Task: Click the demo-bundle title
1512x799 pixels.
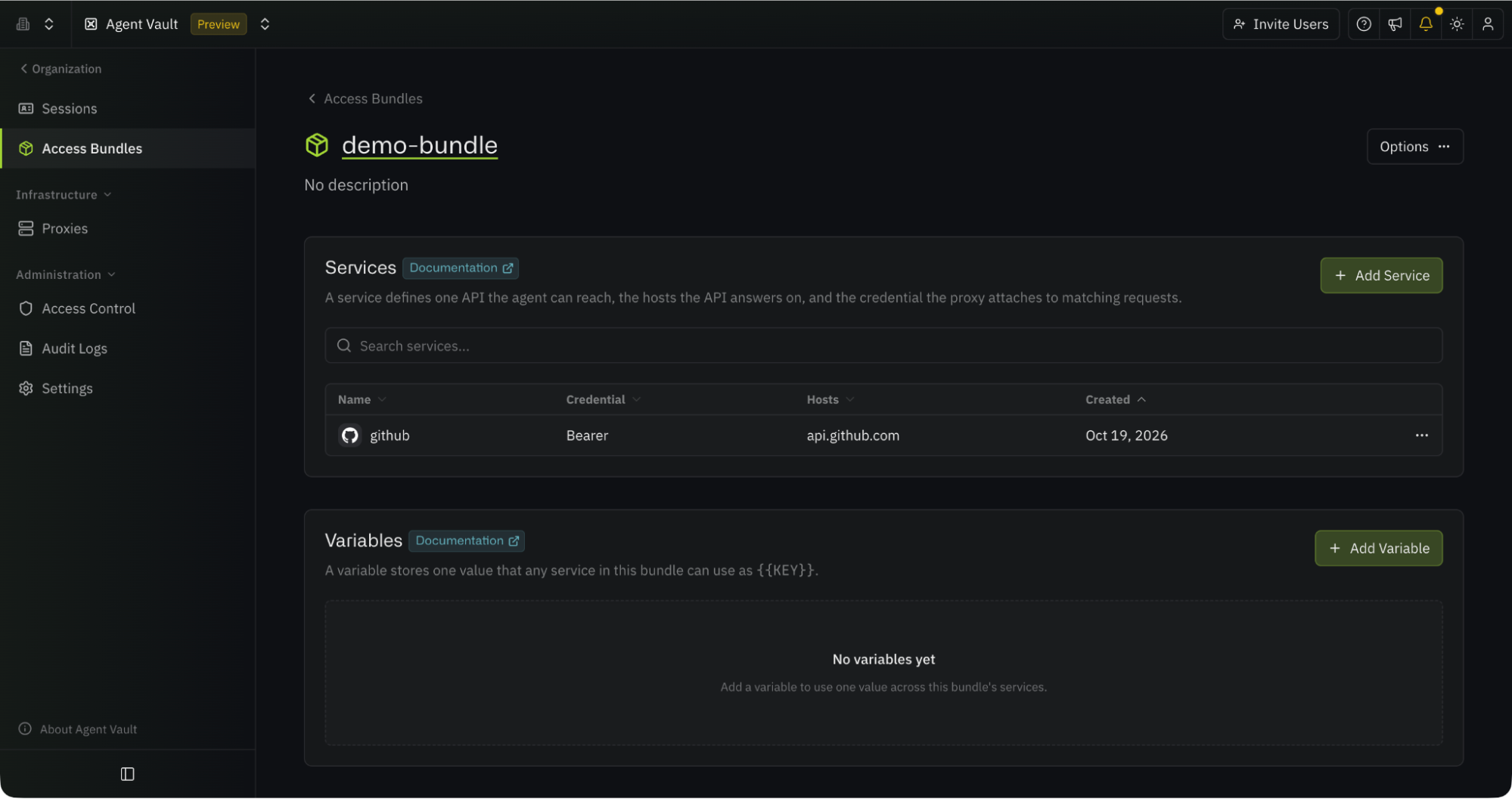Action: (420, 145)
